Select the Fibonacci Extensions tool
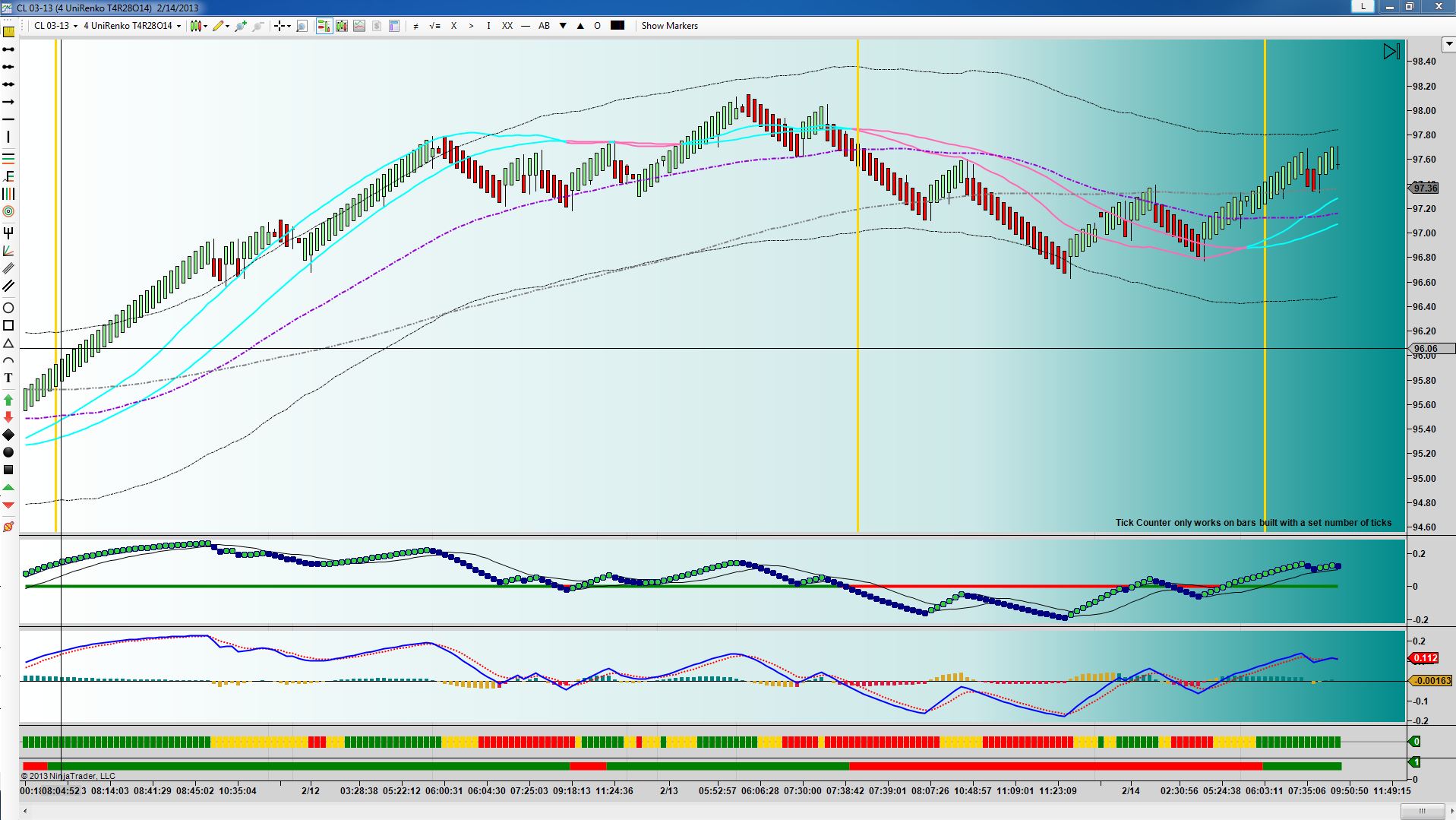This screenshot has width=1456, height=820. coord(8,176)
